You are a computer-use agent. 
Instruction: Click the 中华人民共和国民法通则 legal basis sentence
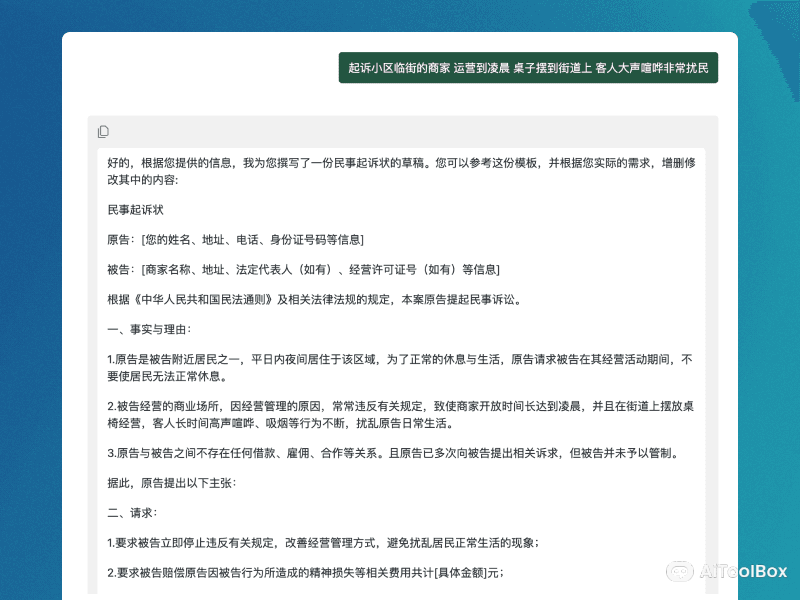[314, 299]
